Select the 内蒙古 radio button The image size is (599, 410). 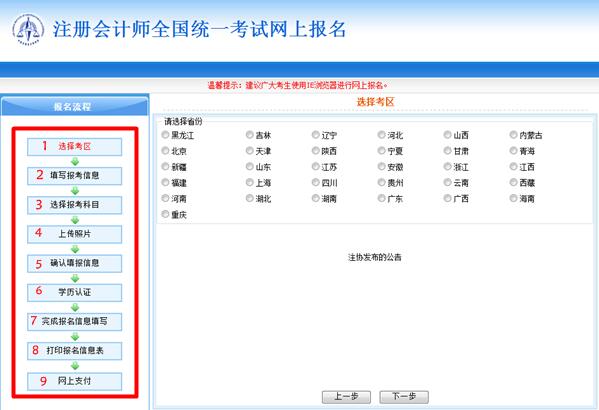[x=513, y=135]
